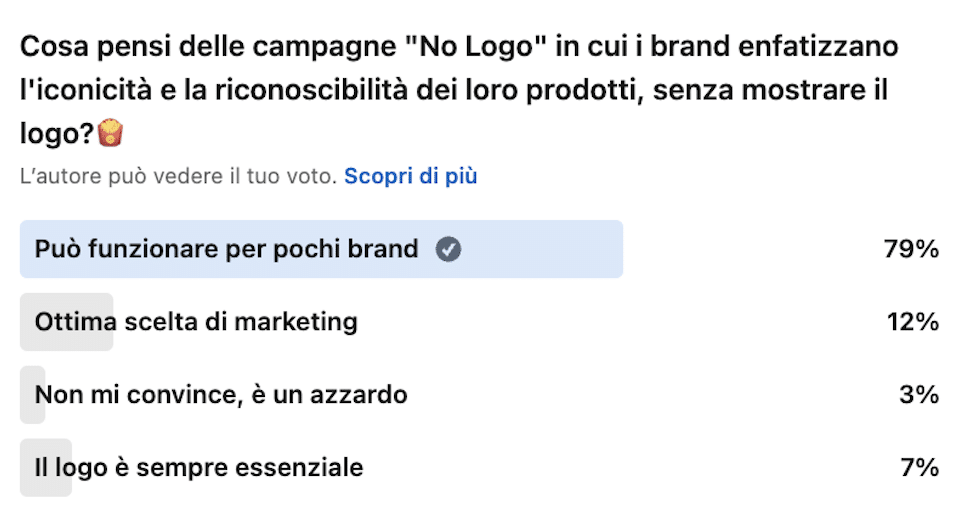This screenshot has height=528, width=964.
Task: Click the "L'autore può vedere il tuo voto" notice
Action: [x=177, y=177]
